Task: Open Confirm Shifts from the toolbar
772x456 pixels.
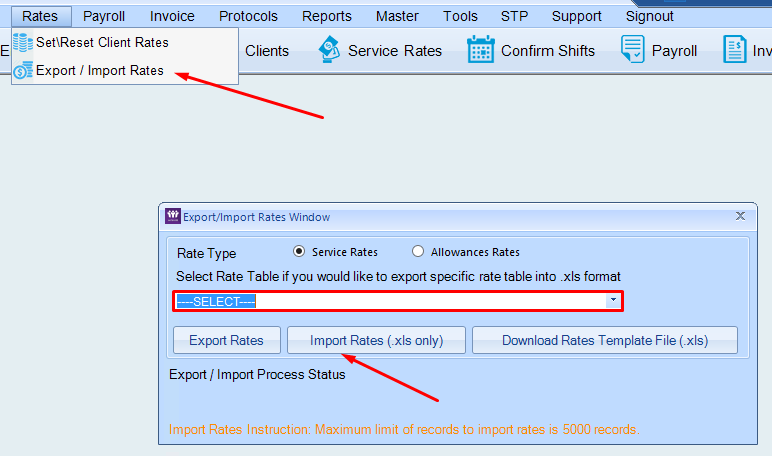Action: (548, 51)
